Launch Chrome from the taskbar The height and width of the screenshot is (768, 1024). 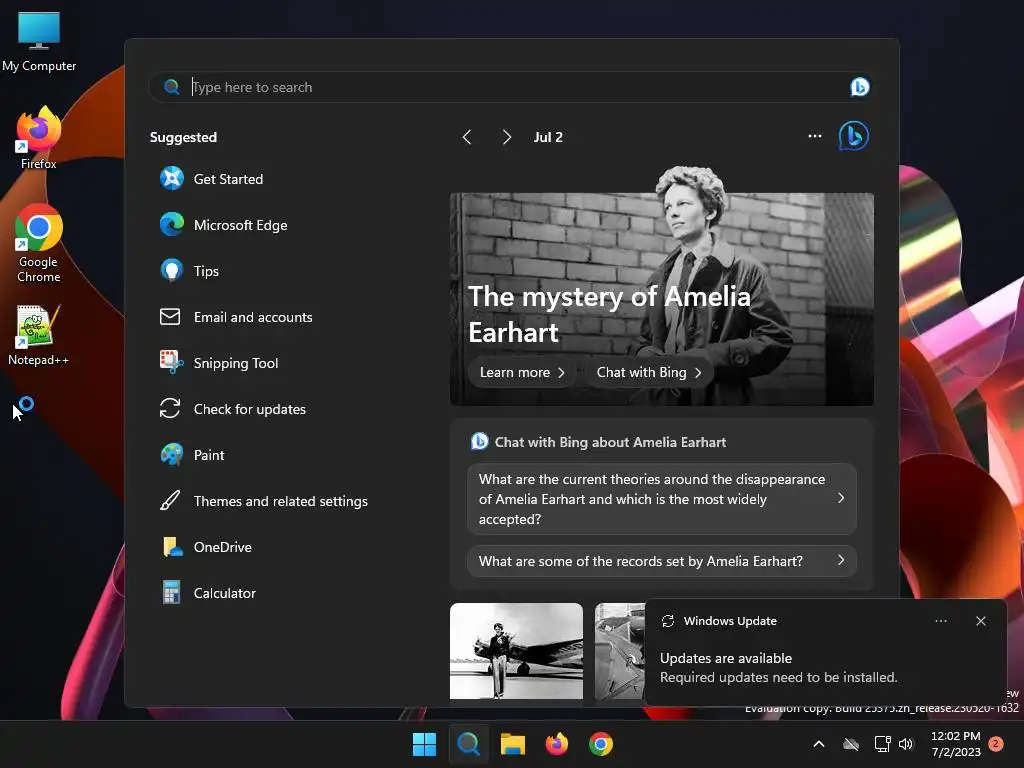point(601,744)
